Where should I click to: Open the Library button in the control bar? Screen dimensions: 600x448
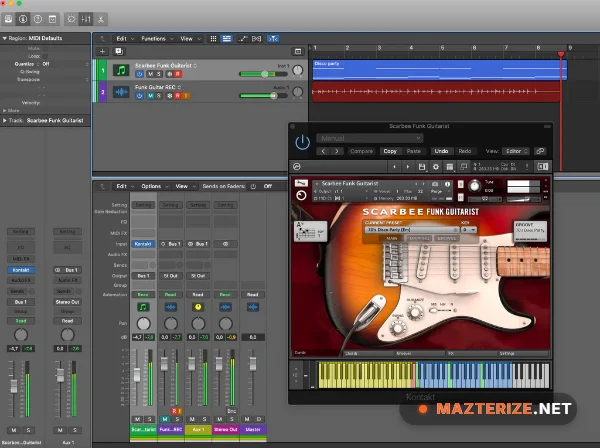point(8,19)
